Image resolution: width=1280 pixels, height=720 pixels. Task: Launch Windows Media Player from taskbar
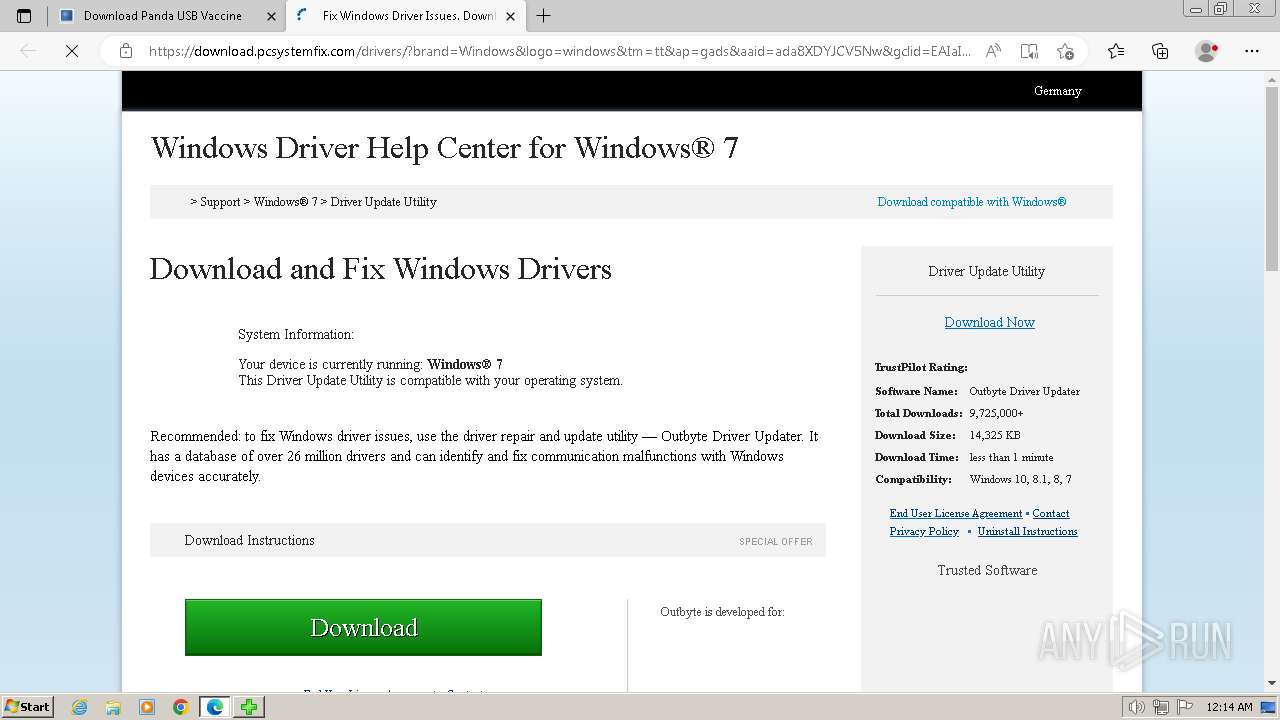(x=147, y=707)
